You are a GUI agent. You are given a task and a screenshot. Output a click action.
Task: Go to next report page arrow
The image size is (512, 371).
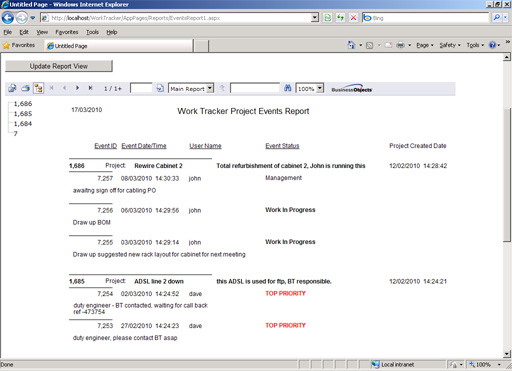(x=77, y=88)
